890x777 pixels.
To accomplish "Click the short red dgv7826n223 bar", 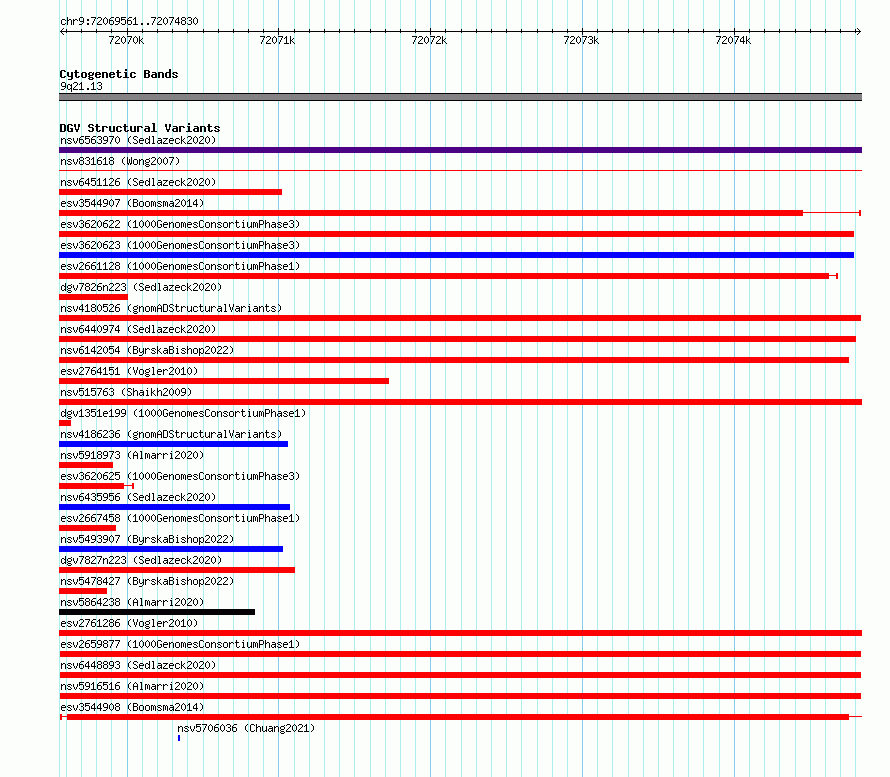I will pos(94,297).
